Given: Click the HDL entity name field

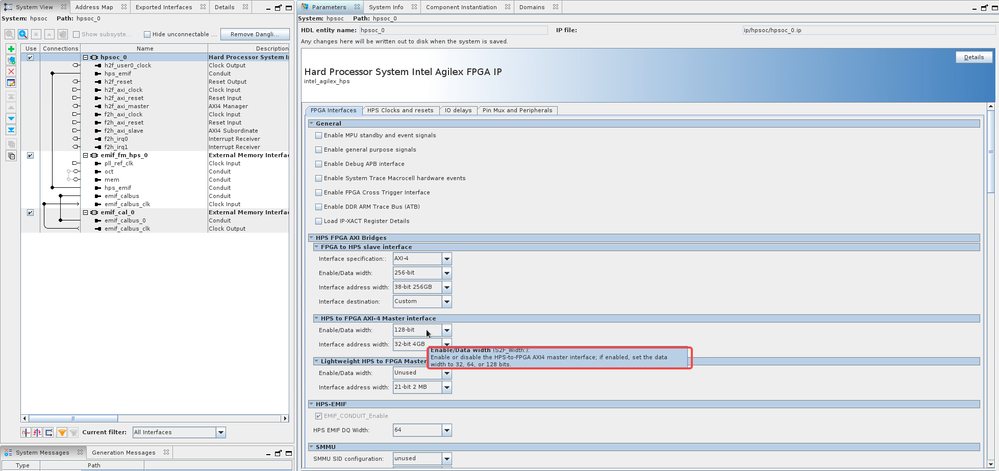Looking at the screenshot, I should pos(452,30).
